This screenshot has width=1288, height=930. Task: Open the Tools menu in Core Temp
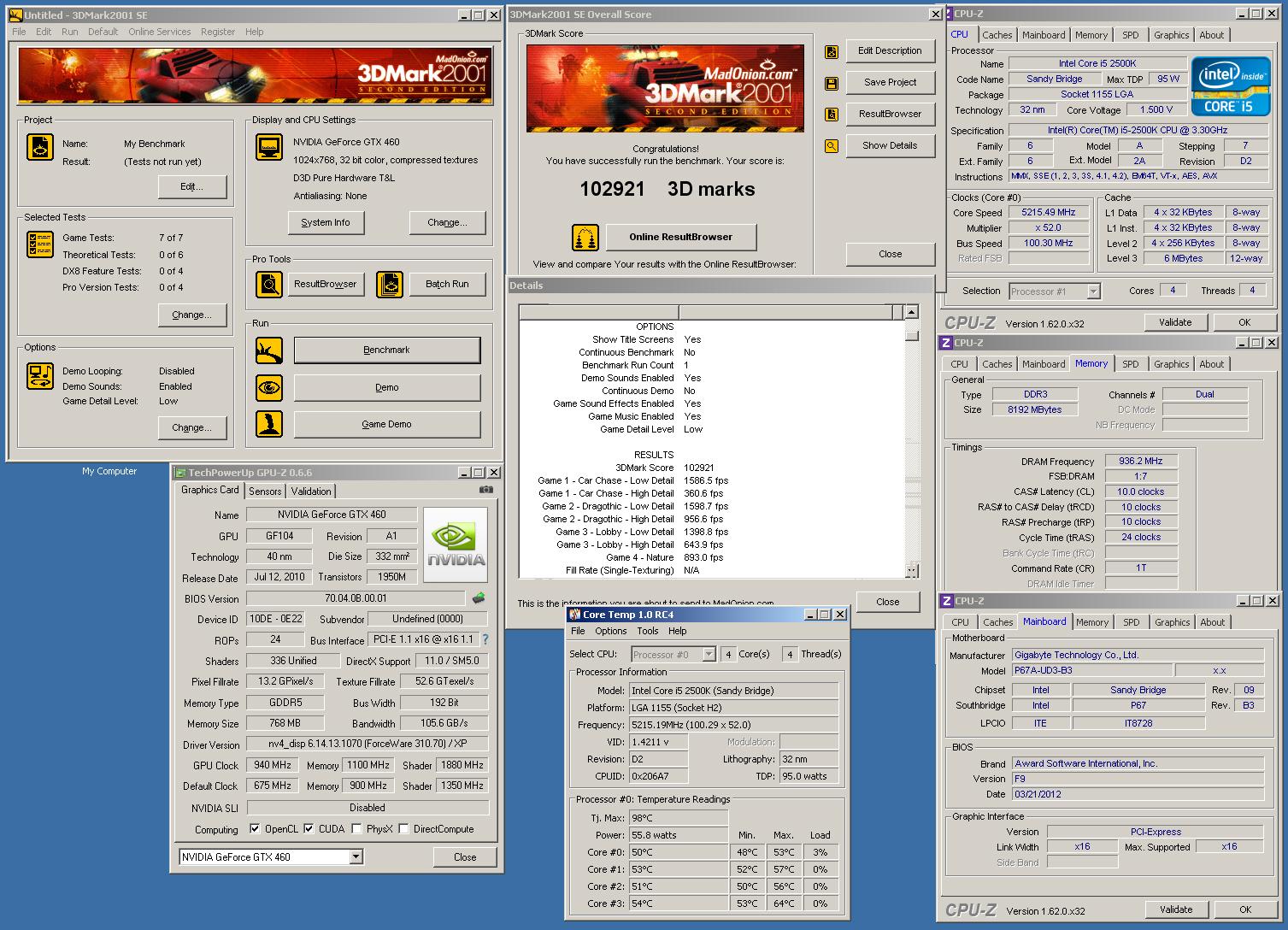pos(648,631)
